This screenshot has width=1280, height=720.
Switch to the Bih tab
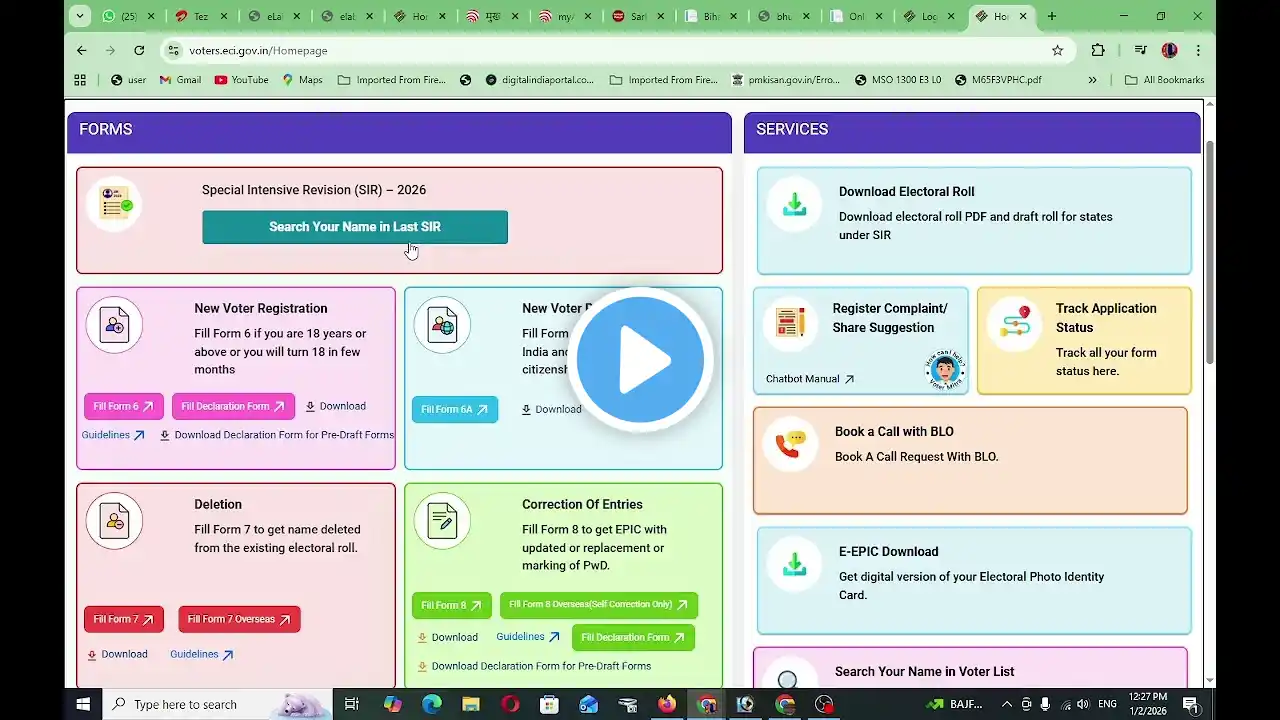(711, 16)
